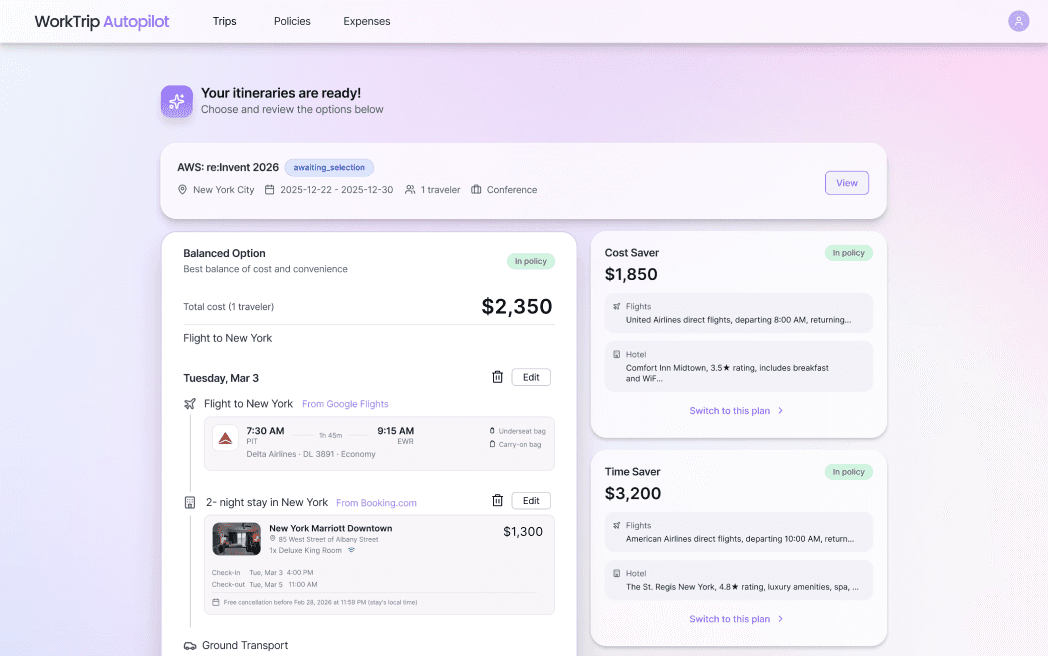Open the user profile avatar icon

(1019, 21)
